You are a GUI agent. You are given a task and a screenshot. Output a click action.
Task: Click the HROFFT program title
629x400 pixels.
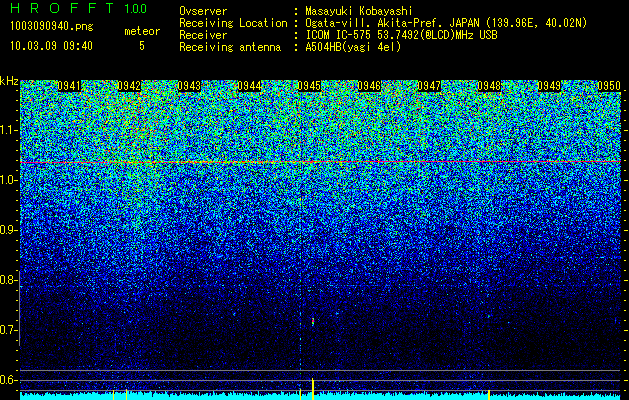[62, 8]
